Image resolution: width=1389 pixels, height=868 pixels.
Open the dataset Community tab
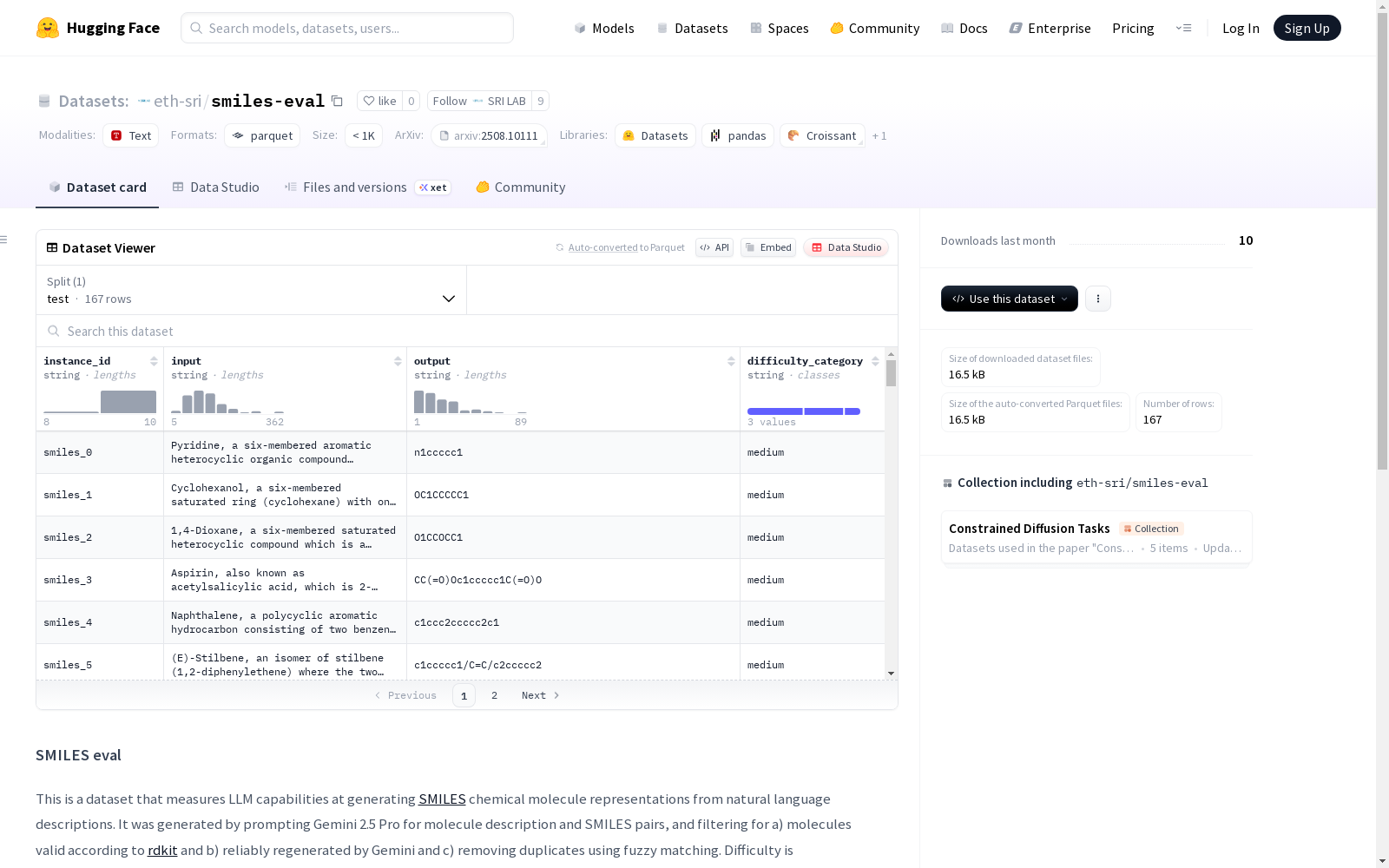coord(521,187)
